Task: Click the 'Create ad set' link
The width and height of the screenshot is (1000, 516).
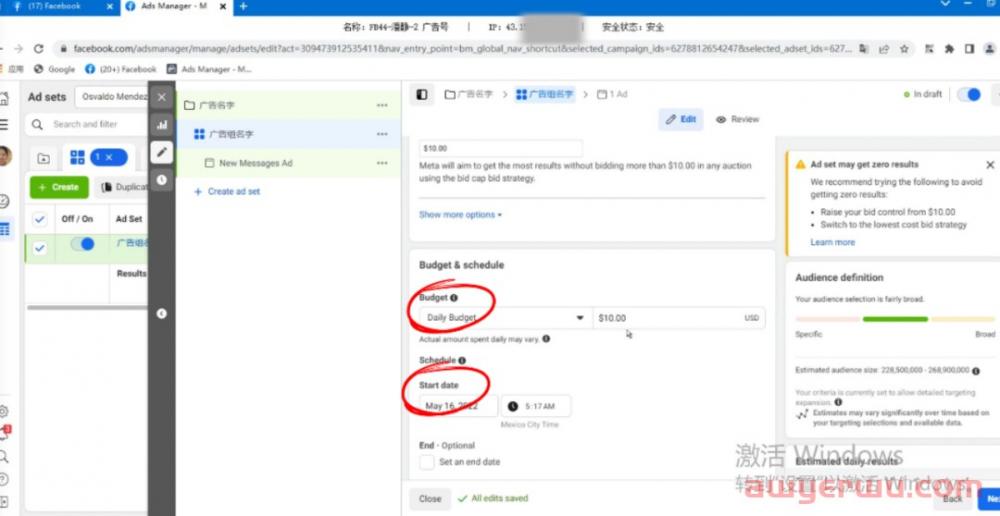Action: click(x=227, y=191)
